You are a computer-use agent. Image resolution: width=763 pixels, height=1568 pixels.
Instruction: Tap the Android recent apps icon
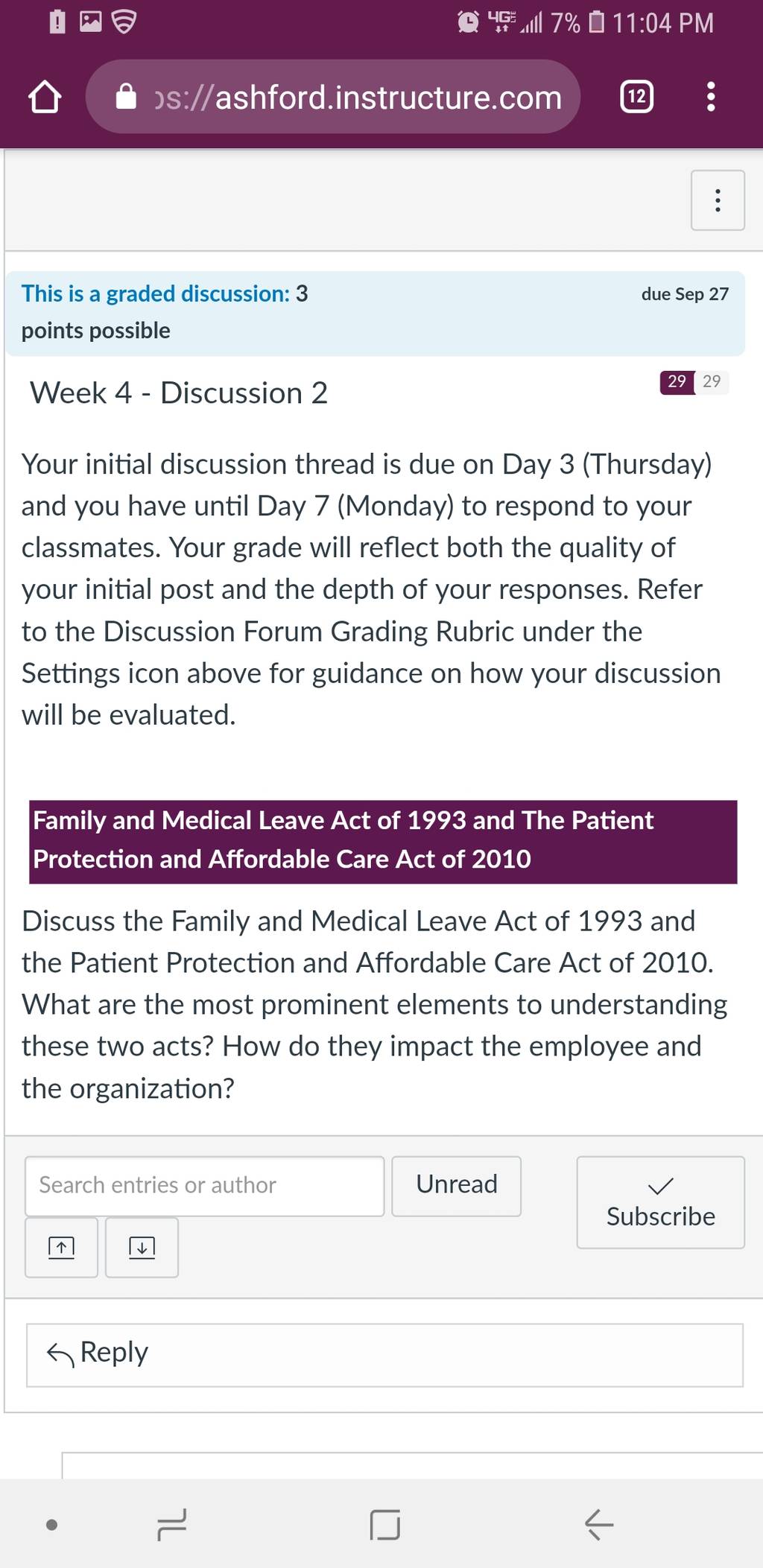171,1524
